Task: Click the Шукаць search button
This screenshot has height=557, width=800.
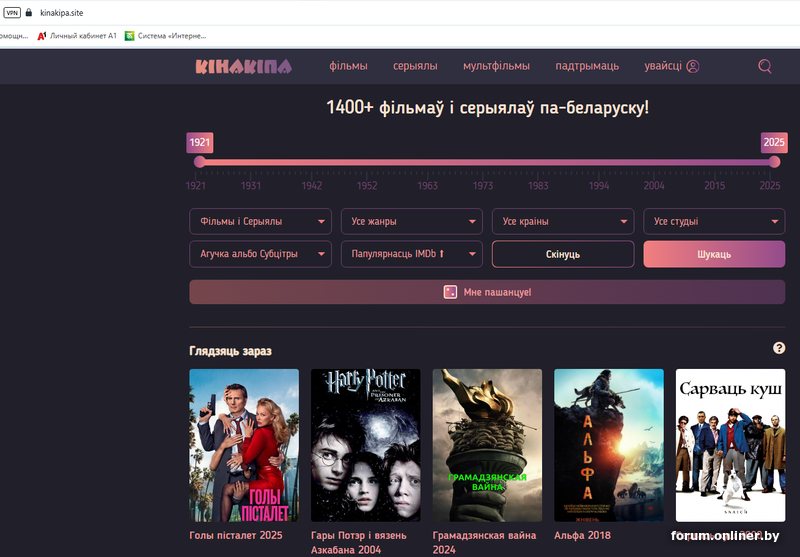Action: [714, 254]
